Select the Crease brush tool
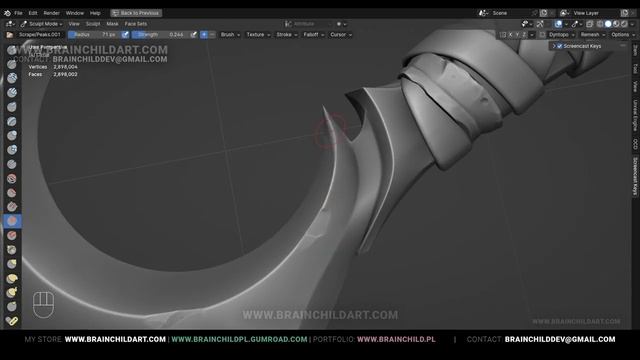This screenshot has height=360, width=640. tap(12, 164)
